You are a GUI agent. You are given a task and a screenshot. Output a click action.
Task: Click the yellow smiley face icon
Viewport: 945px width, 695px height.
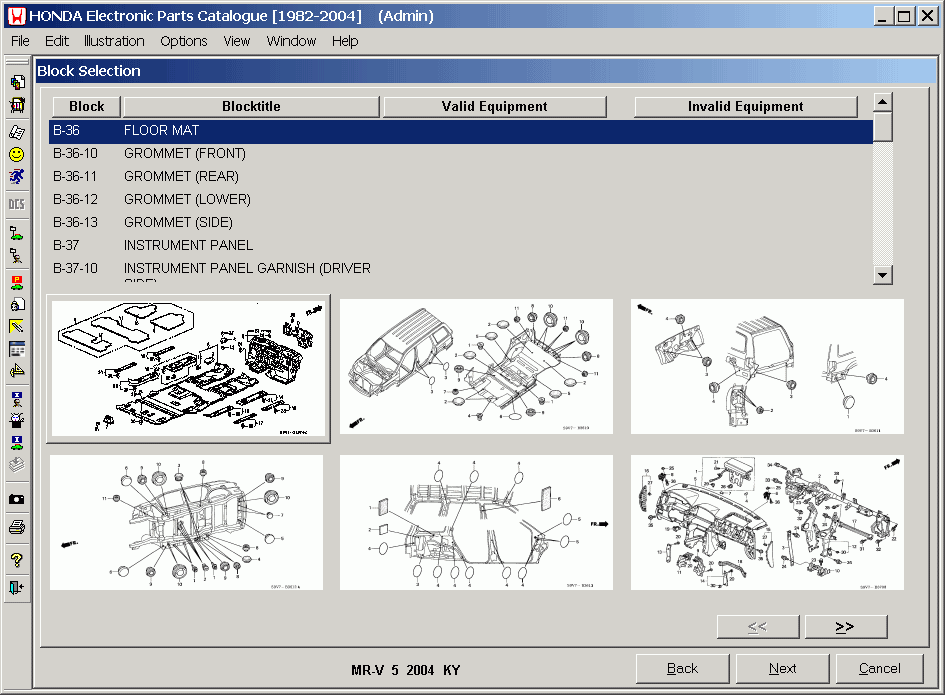[17, 154]
